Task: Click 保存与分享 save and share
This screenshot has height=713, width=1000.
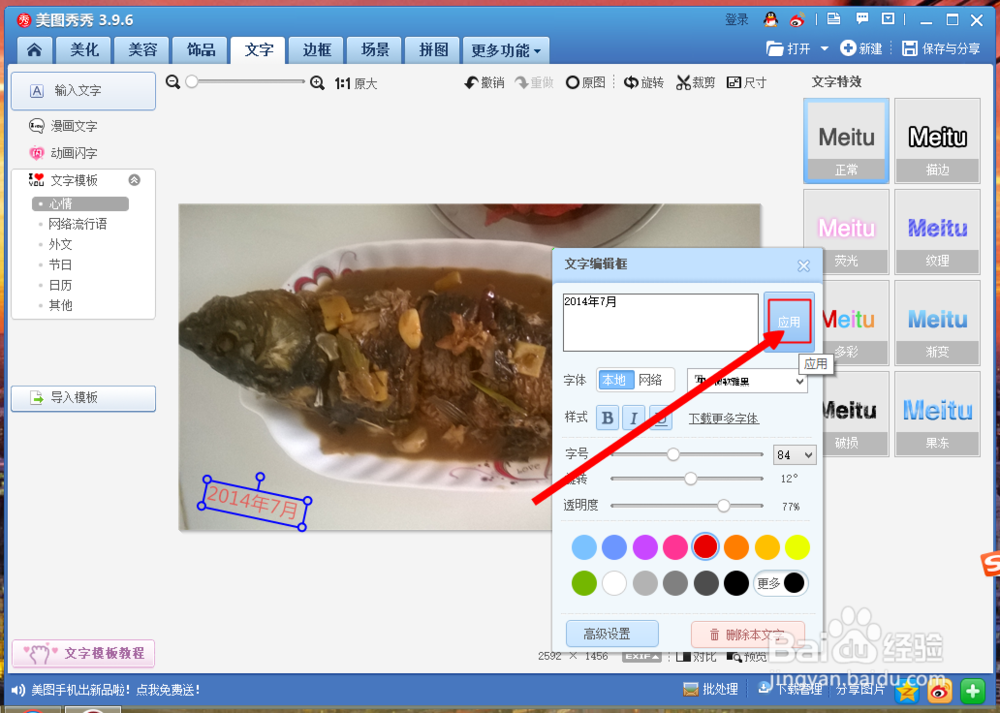Action: click(x=941, y=48)
